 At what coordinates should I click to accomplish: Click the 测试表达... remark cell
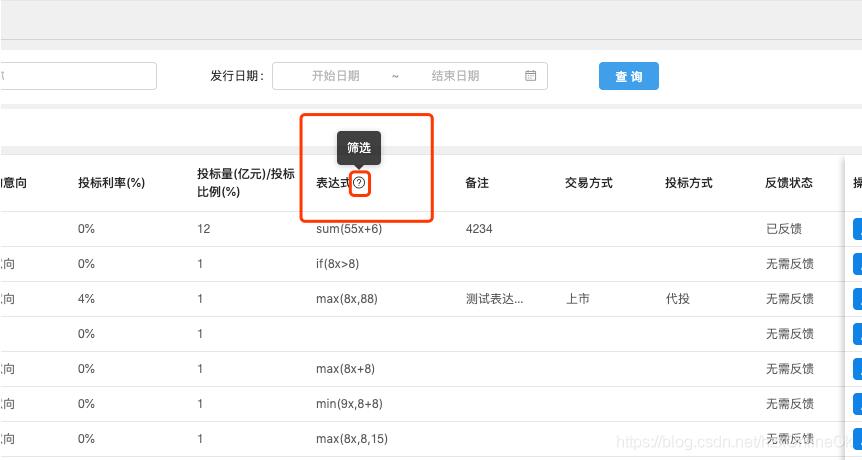pyautogui.click(x=494, y=299)
